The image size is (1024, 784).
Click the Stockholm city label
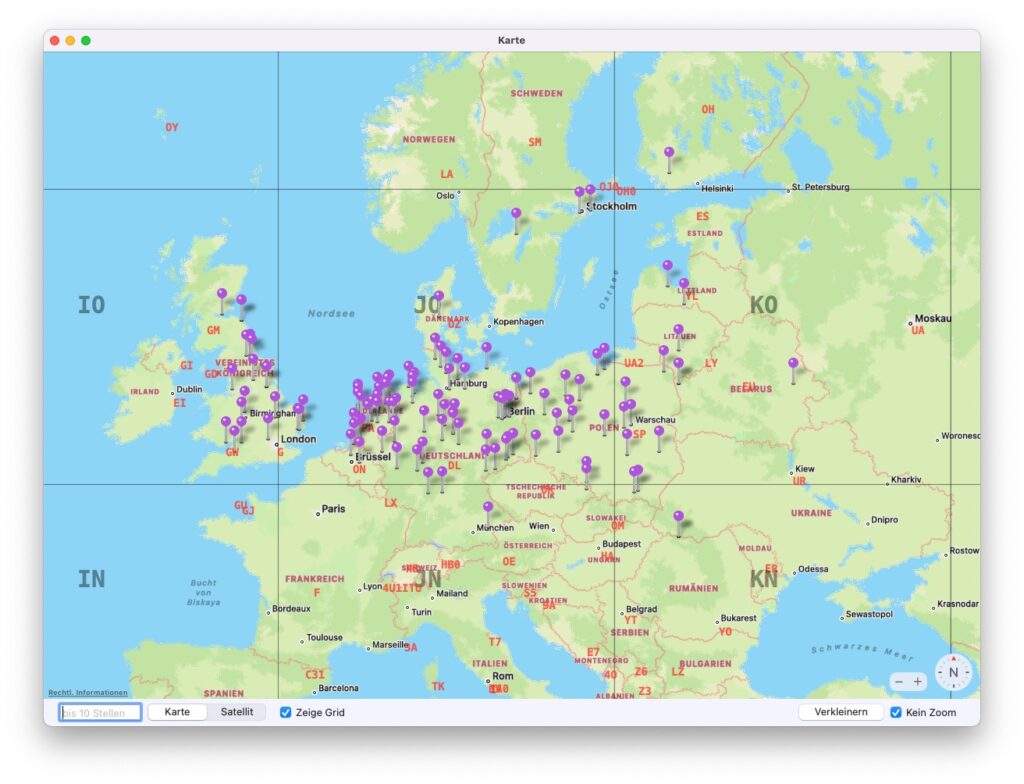tap(611, 206)
